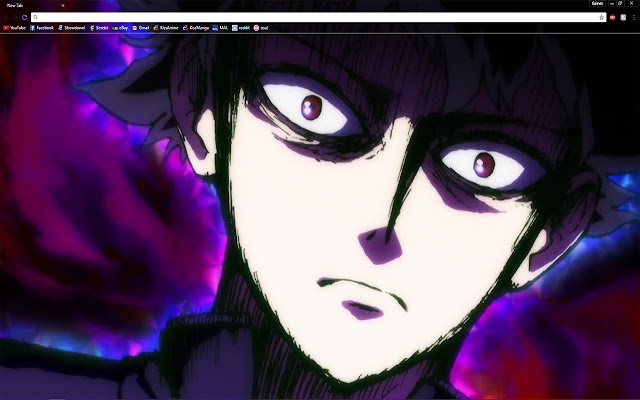
Task: Open the gray extension icon beside Adblock
Action: 623,18
